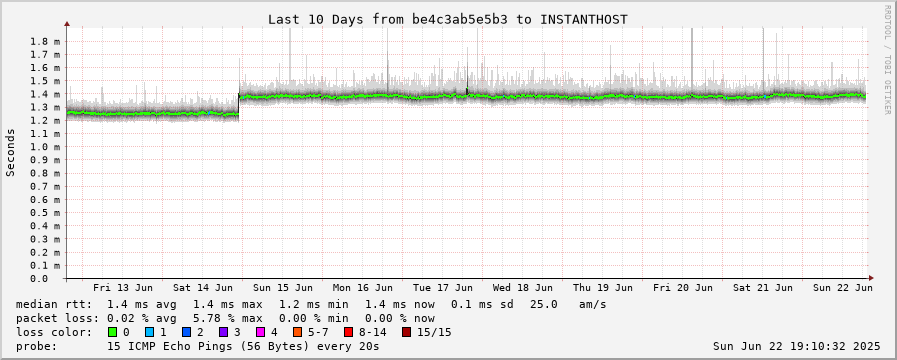Click the orange loss color 5-7 swatch
This screenshot has width=897, height=360.
(297, 332)
